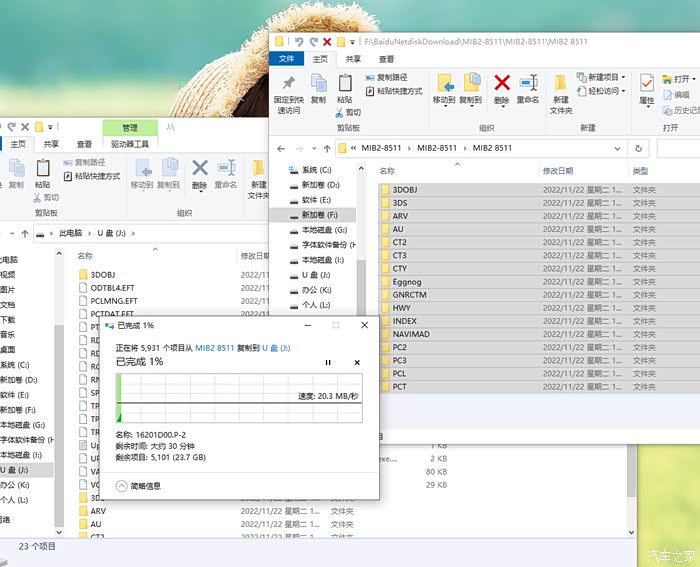The image size is (700, 567).
Task: Click 属性 icon in the right ribbon
Action: coord(647,87)
